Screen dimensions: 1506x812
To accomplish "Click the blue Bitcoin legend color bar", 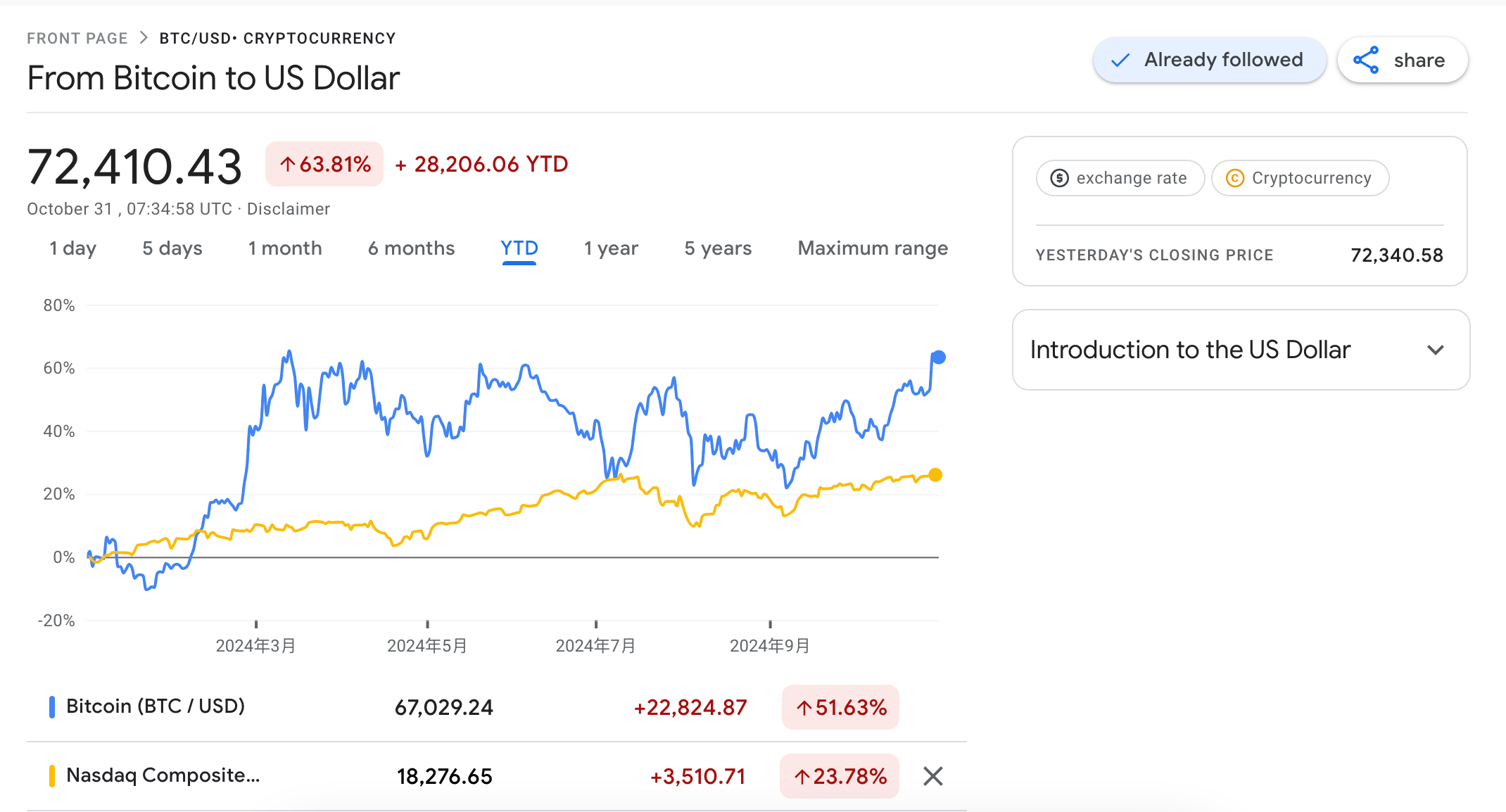I will pyautogui.click(x=52, y=707).
